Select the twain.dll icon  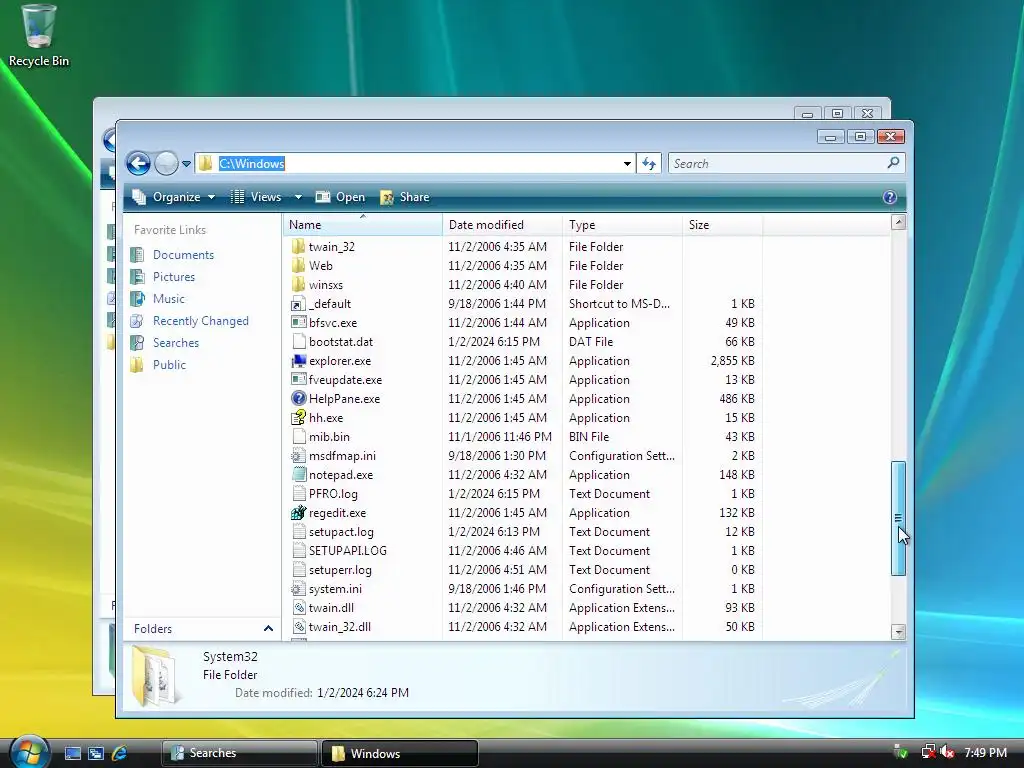click(298, 607)
